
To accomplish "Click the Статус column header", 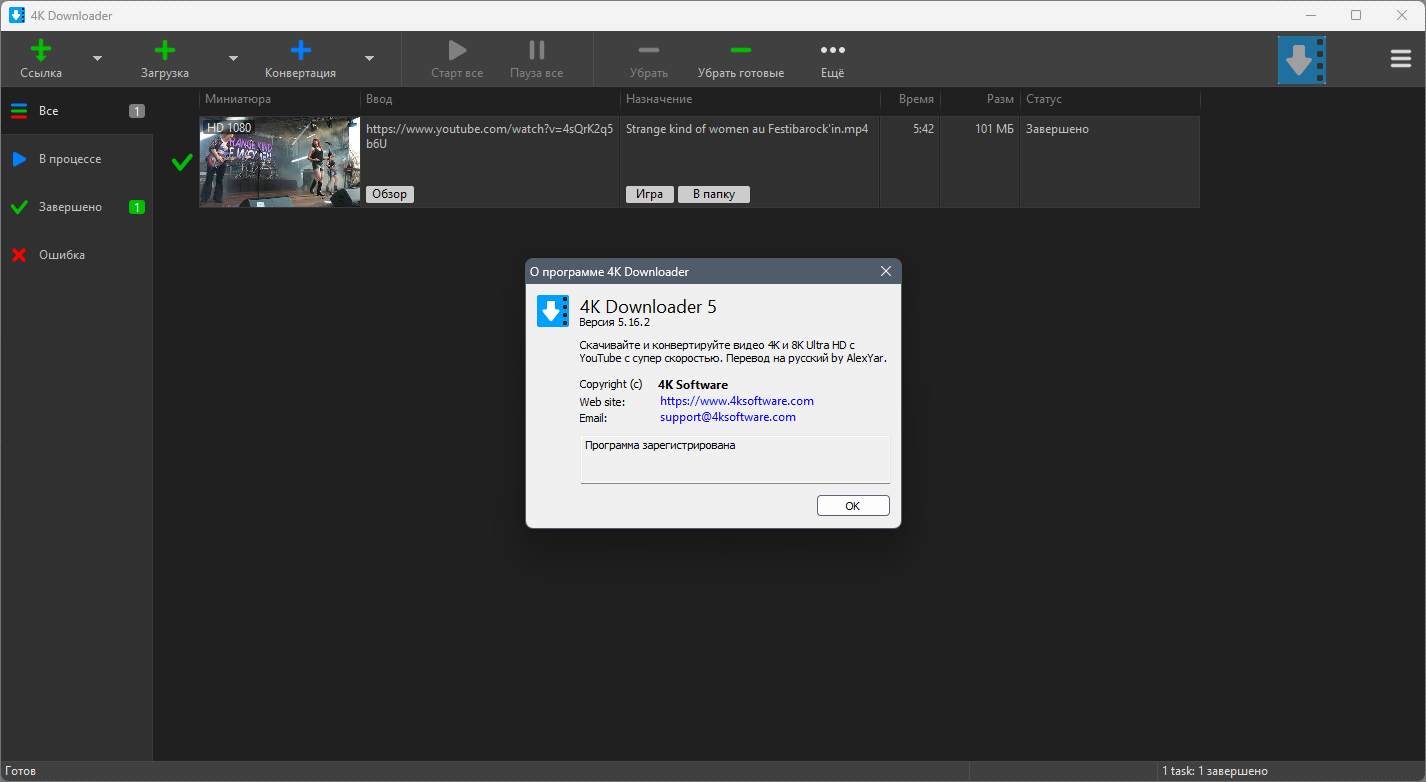I will click(1110, 99).
